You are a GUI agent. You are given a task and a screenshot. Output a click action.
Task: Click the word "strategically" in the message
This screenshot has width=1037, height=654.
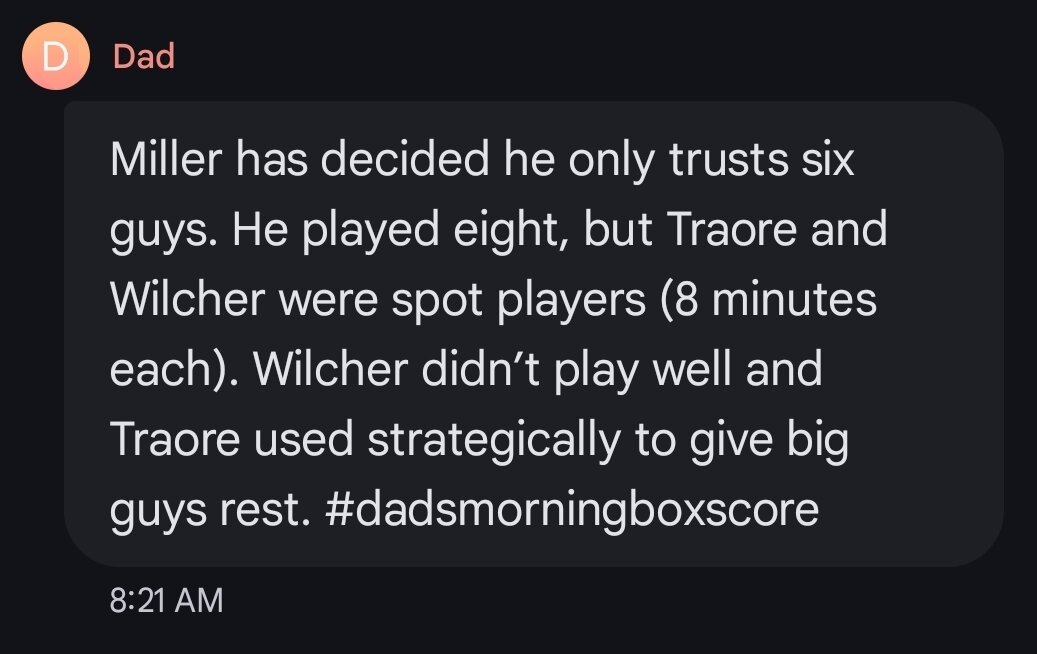[x=494, y=440]
